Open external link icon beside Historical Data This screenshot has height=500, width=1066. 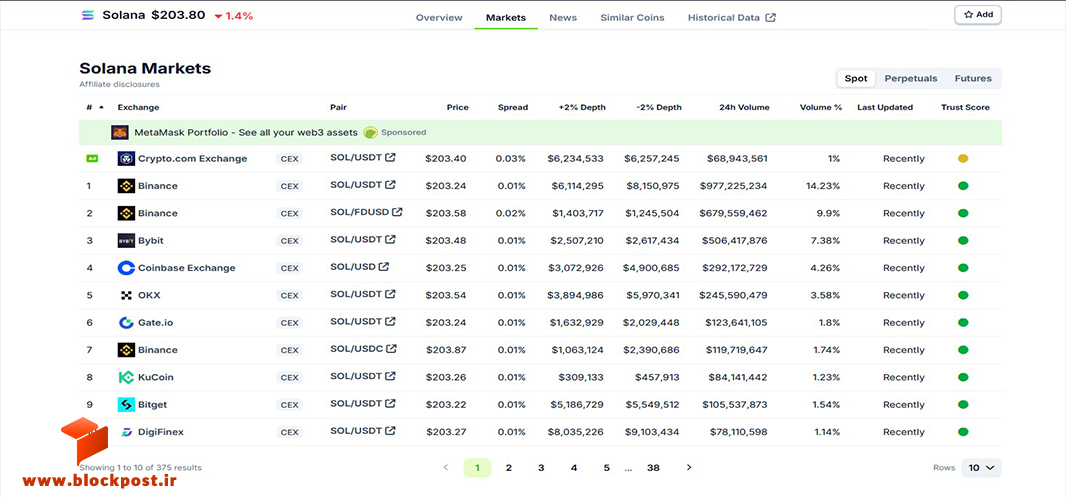tap(770, 18)
